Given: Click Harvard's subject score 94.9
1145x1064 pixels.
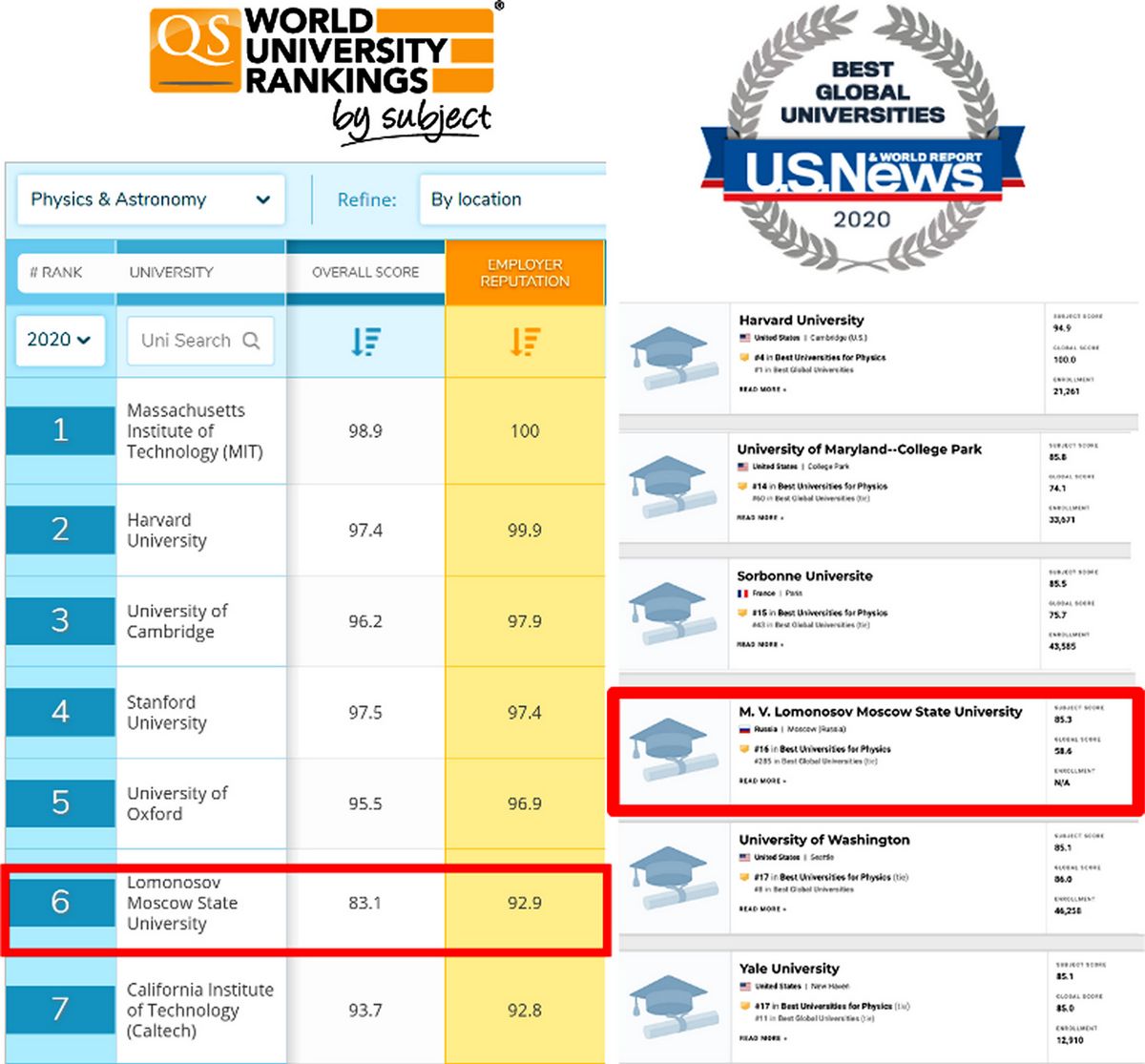Looking at the screenshot, I should coord(1062,328).
